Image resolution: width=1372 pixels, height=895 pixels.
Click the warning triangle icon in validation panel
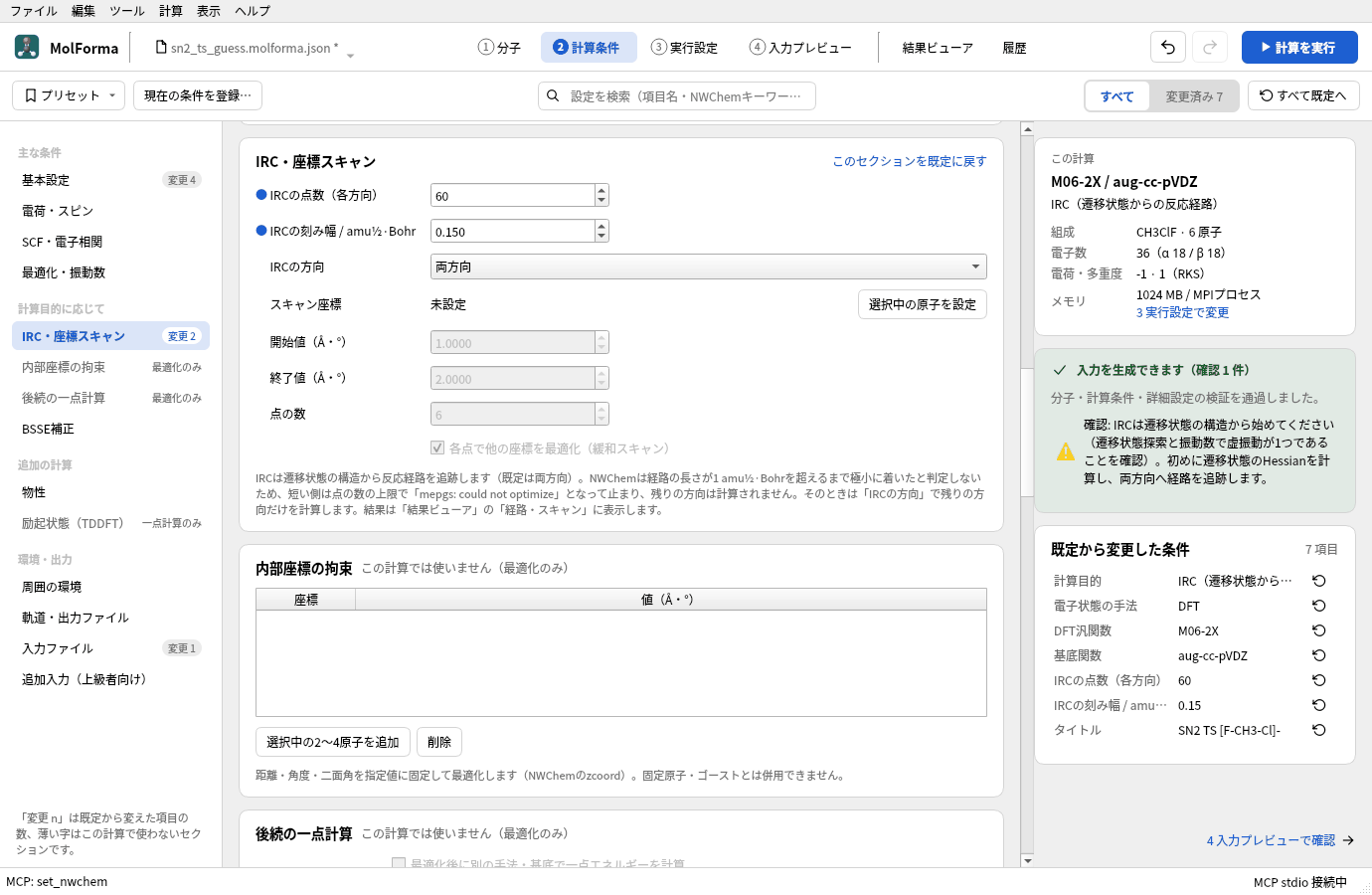[x=1066, y=451]
